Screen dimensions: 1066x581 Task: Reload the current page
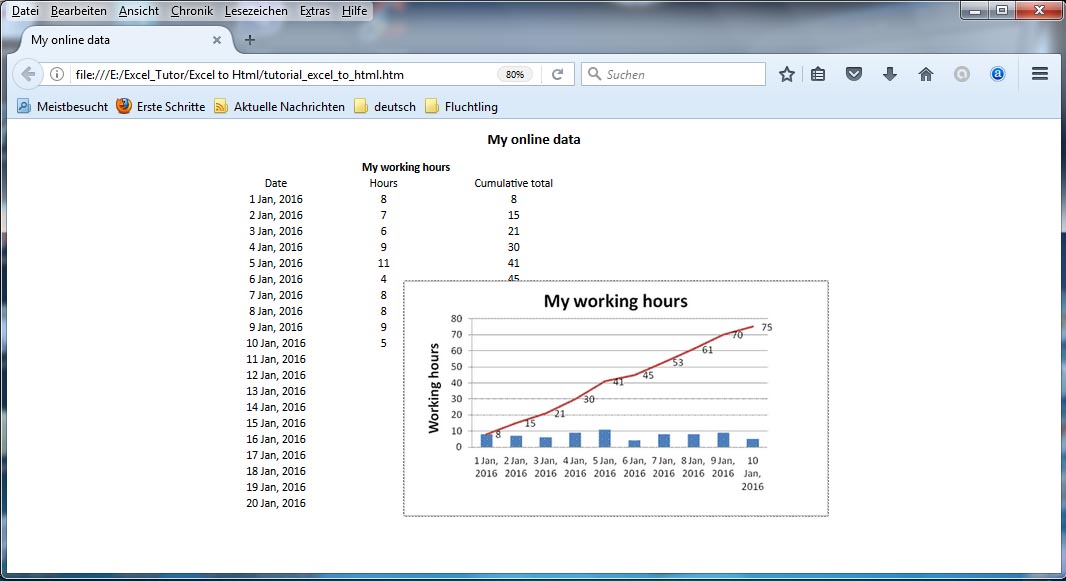pos(557,74)
